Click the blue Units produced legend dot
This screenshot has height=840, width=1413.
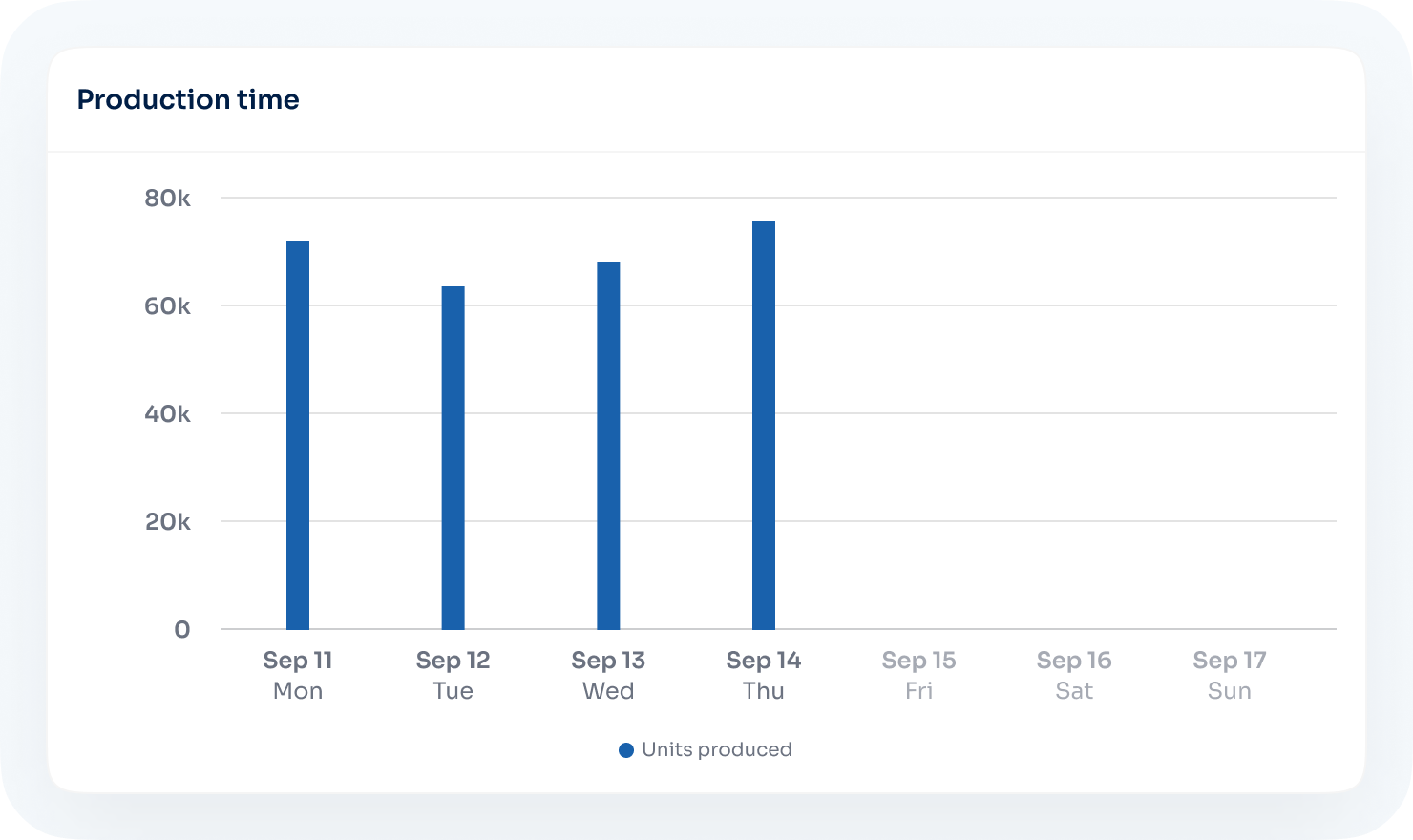626,750
